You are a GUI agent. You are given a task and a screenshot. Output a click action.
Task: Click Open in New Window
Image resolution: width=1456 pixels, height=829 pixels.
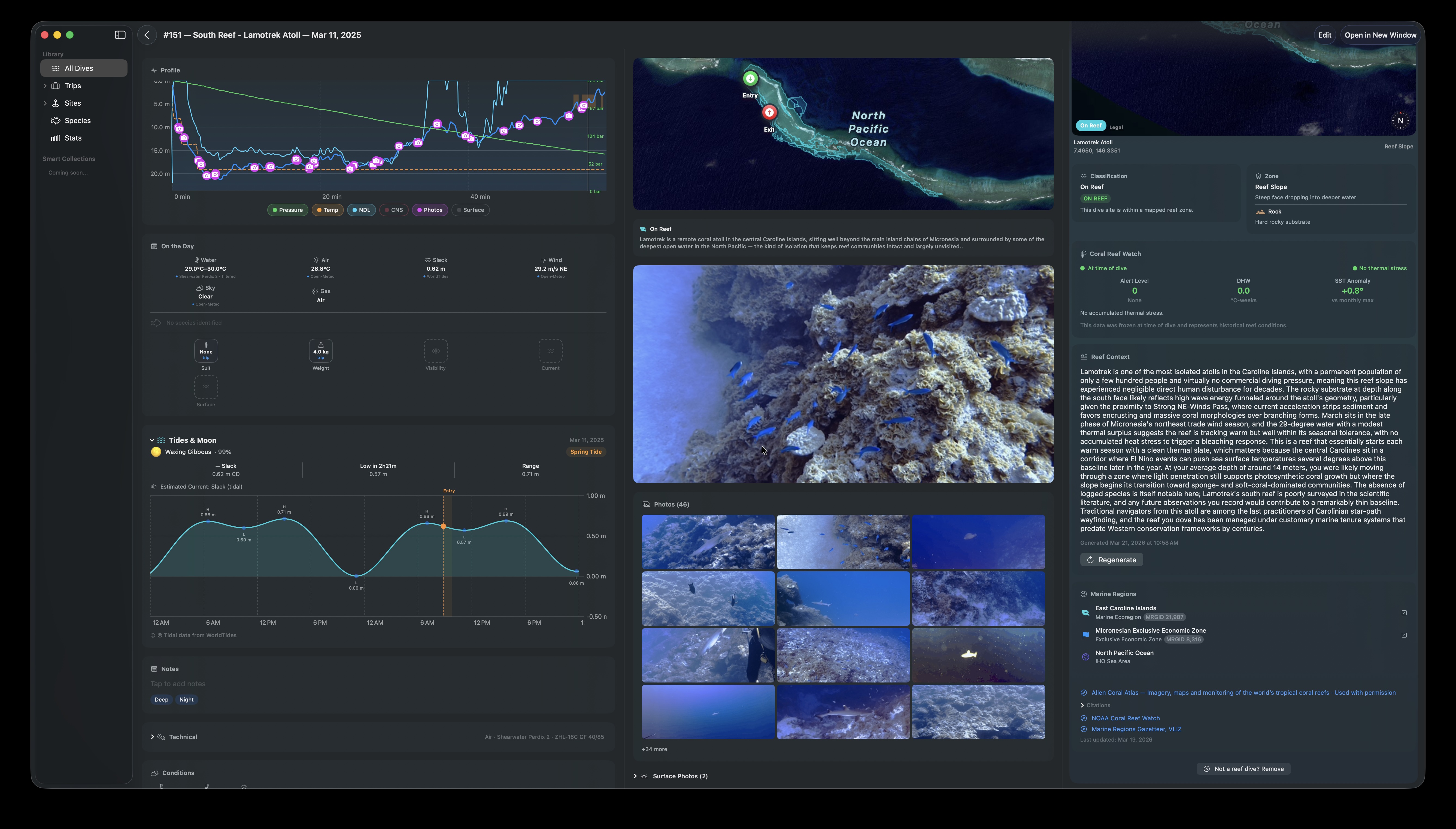point(1380,35)
